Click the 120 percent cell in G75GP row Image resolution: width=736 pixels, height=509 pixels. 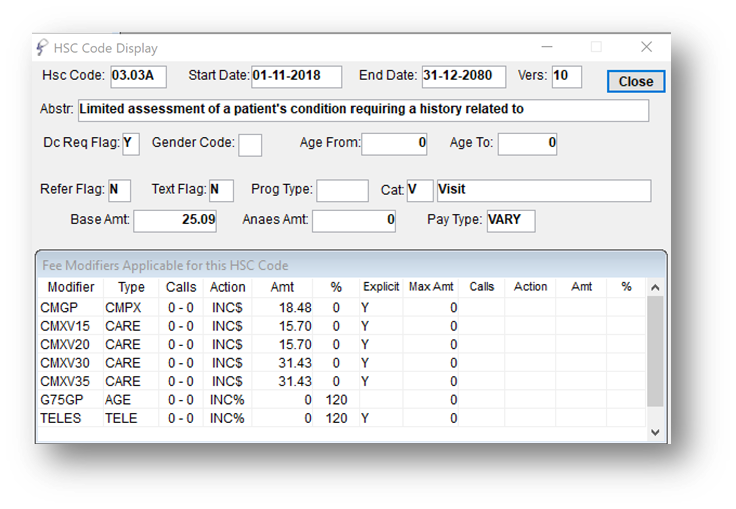pyautogui.click(x=336, y=400)
